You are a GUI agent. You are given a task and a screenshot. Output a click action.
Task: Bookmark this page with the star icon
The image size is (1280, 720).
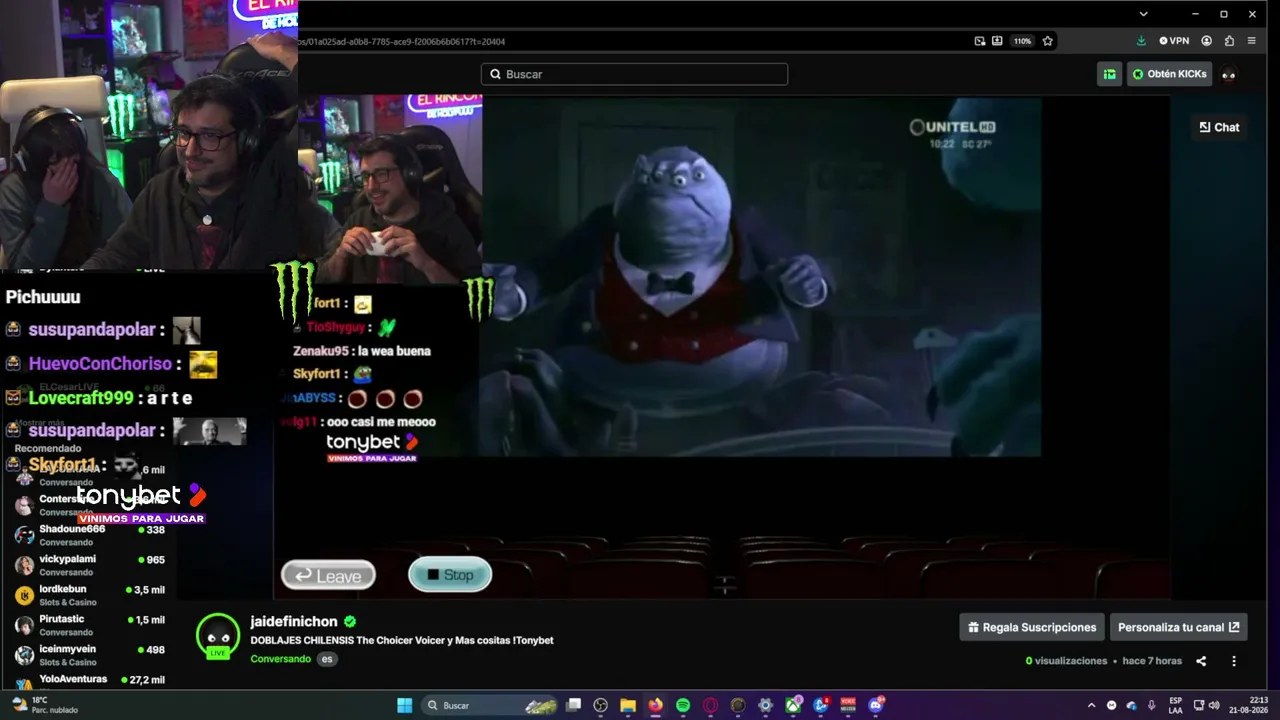point(1047,41)
